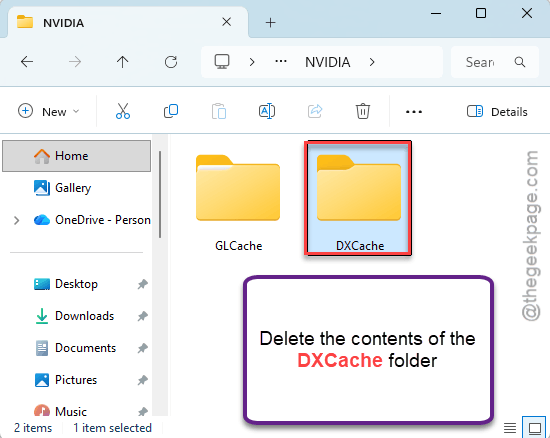The width and height of the screenshot is (550, 438).
Task: Copy the selected folder
Action: pos(171,111)
